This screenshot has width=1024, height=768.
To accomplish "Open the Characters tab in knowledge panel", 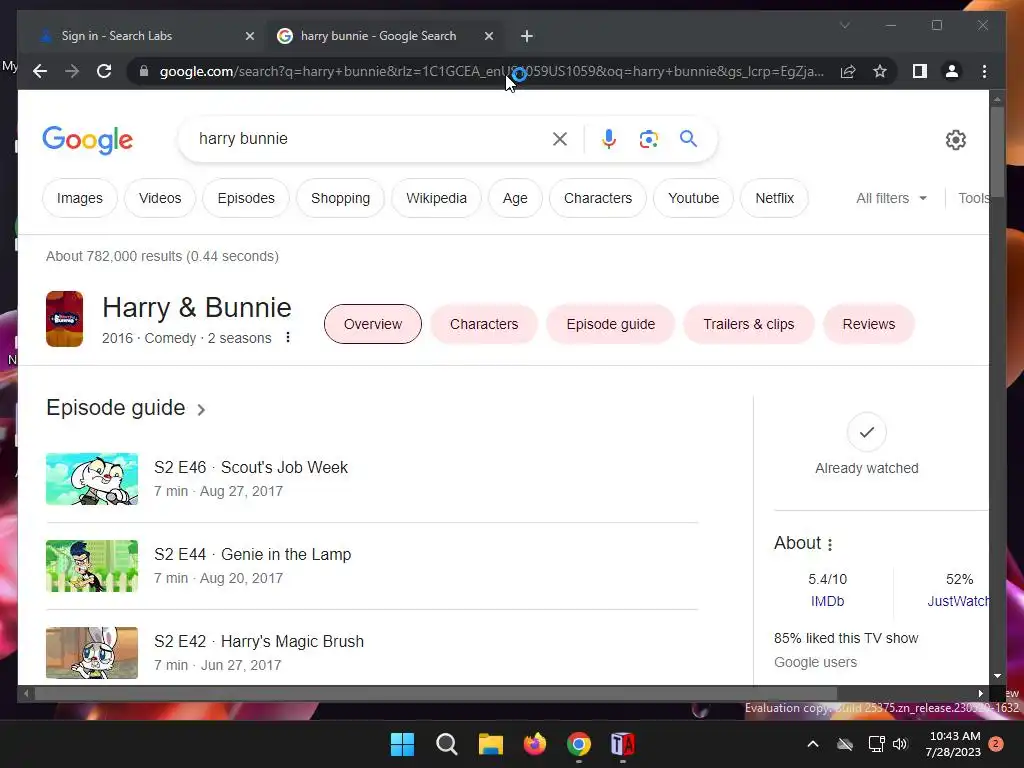I will (x=484, y=324).
